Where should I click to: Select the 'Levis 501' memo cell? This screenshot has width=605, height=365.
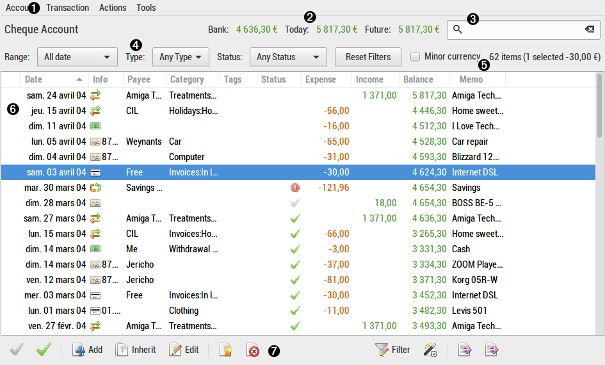pyautogui.click(x=469, y=311)
